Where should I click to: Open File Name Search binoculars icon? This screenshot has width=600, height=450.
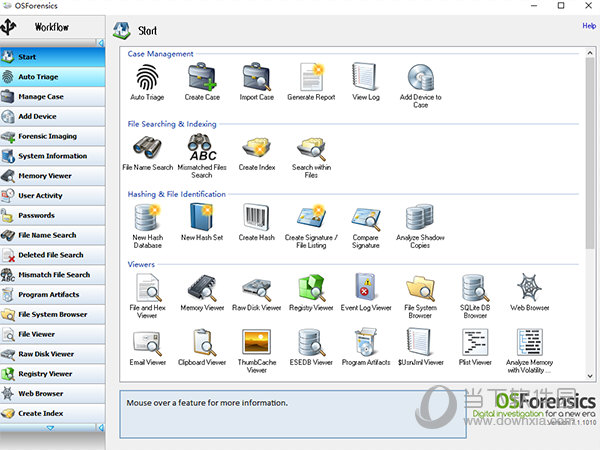coord(147,148)
